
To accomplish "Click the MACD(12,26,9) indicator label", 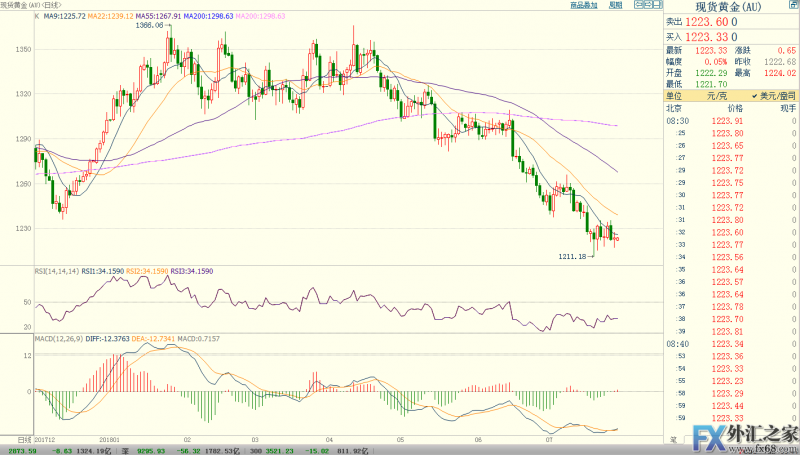I will pyautogui.click(x=59, y=339).
